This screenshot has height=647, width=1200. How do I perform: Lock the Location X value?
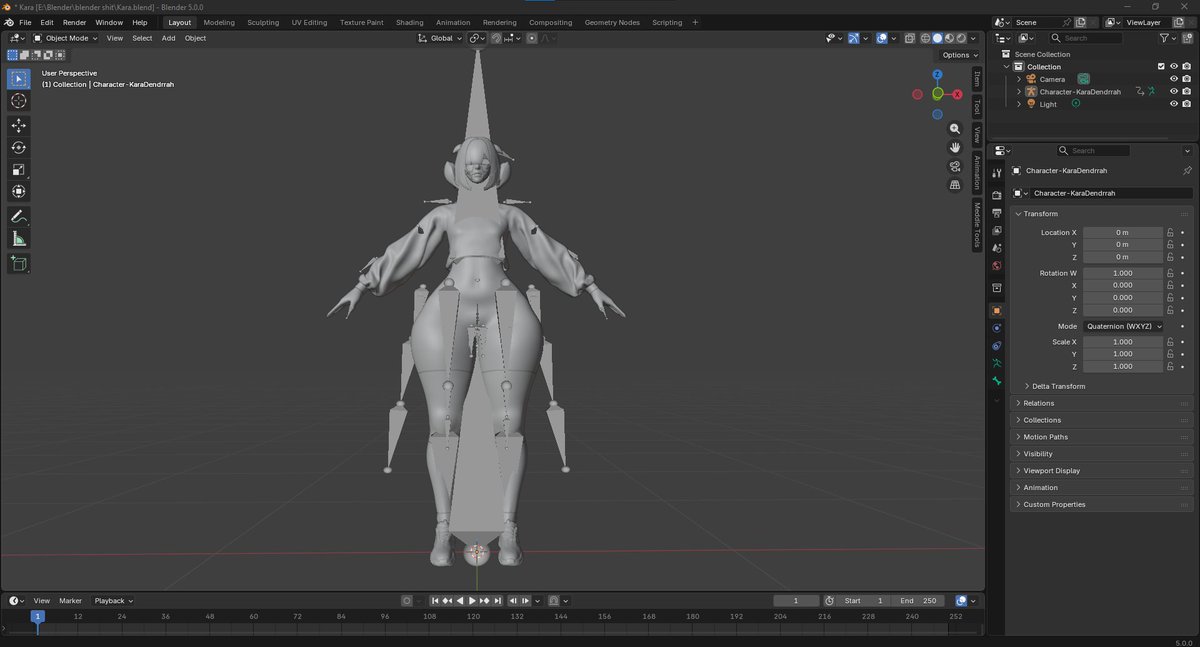pyautogui.click(x=1170, y=232)
